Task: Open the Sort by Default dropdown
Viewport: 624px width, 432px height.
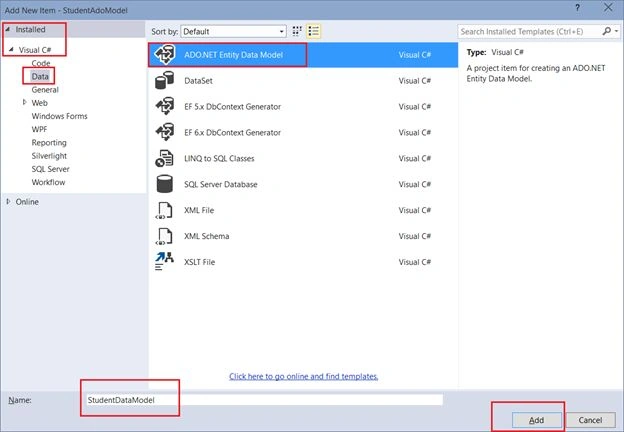Action: 234,31
